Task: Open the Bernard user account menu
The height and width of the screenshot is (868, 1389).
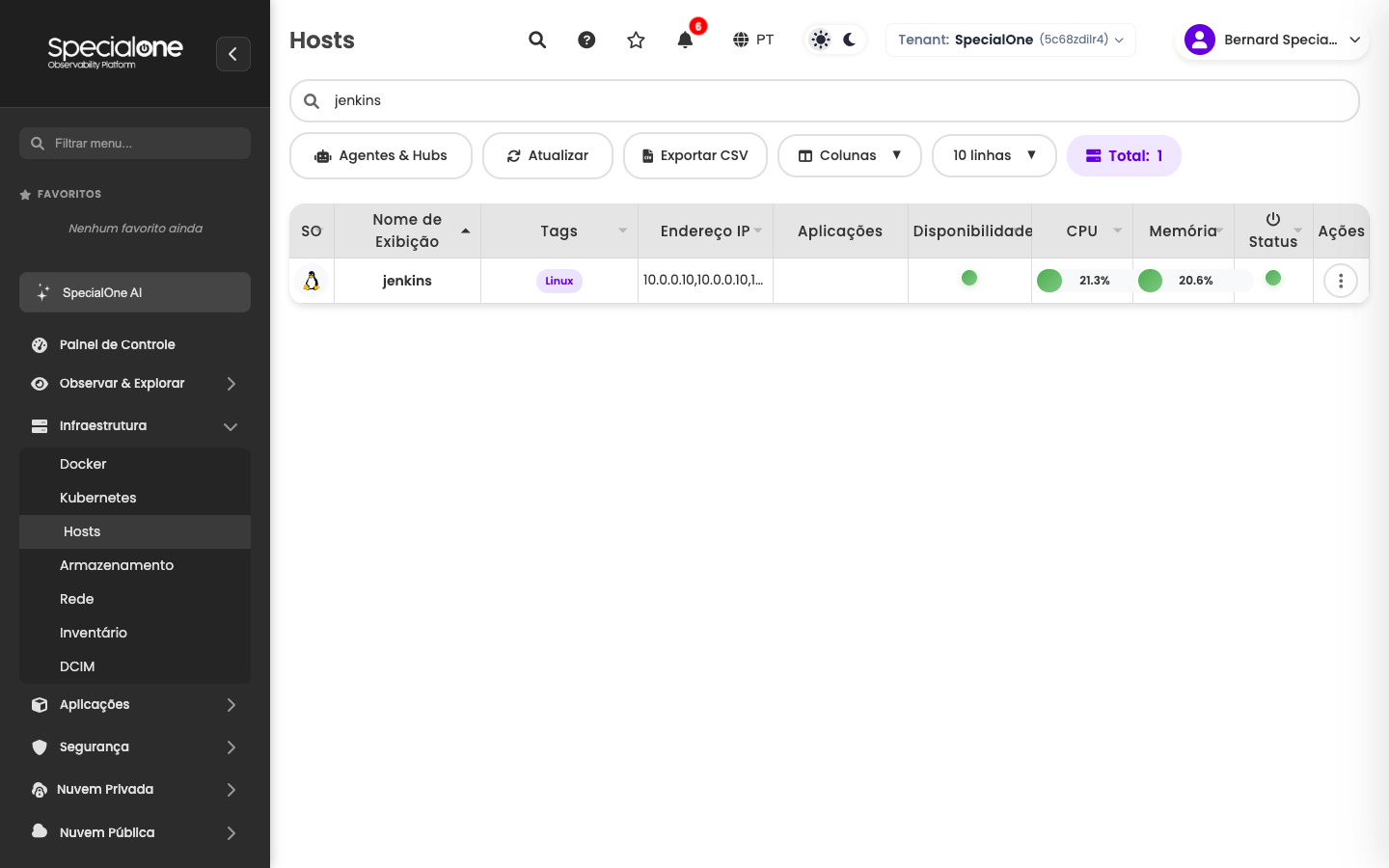Action: coord(1272,40)
